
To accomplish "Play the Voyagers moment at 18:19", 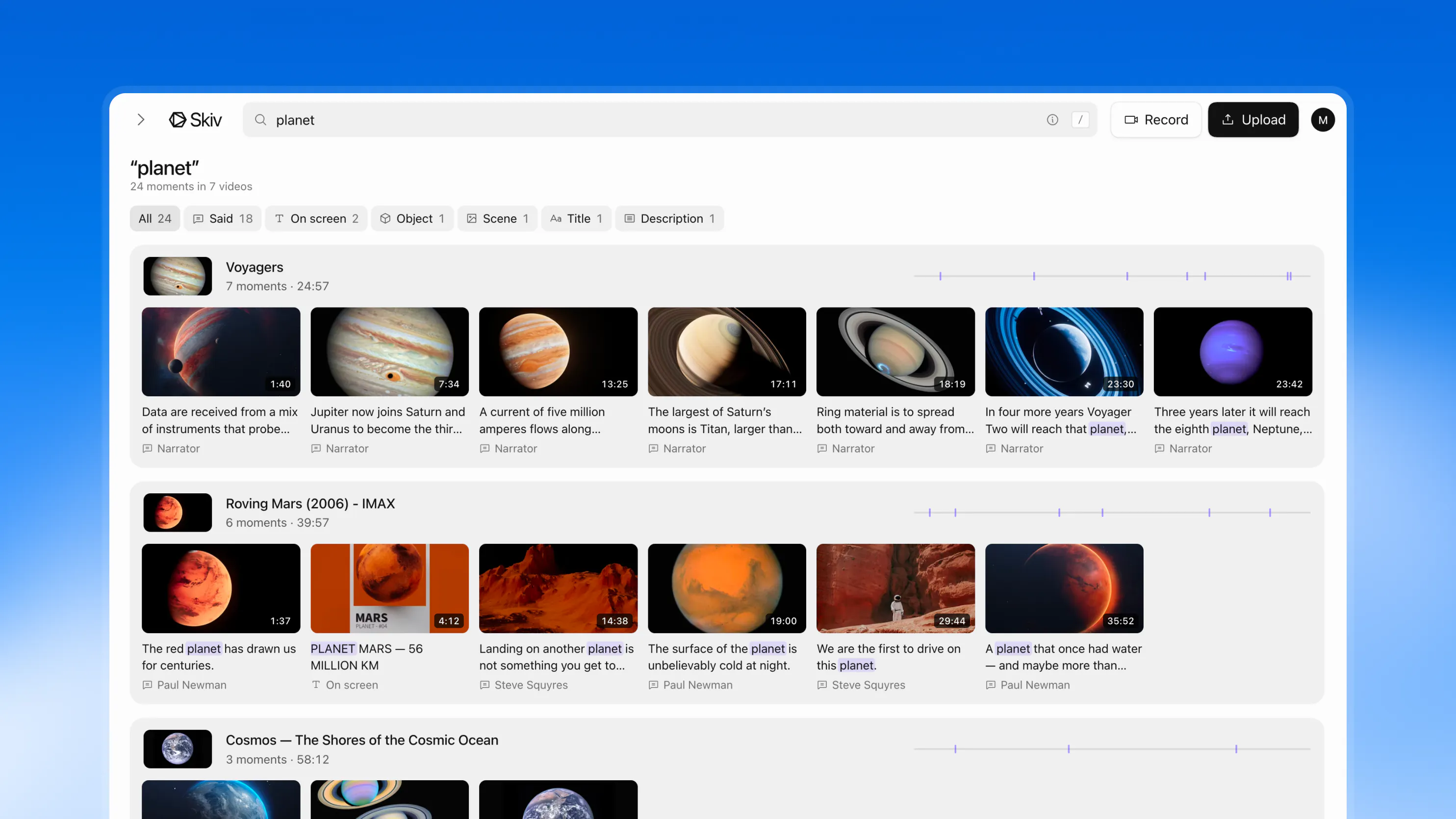I will 896,352.
